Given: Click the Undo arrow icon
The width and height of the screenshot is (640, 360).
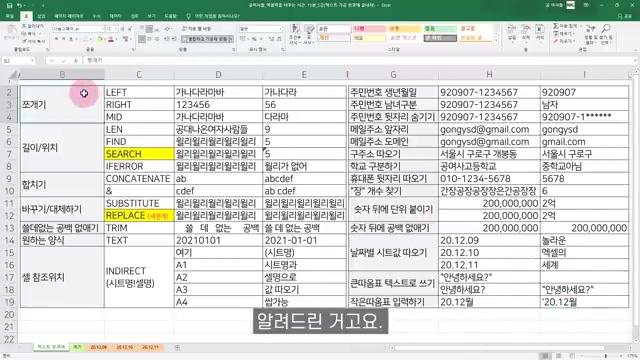Looking at the screenshot, I should [x=20, y=5].
